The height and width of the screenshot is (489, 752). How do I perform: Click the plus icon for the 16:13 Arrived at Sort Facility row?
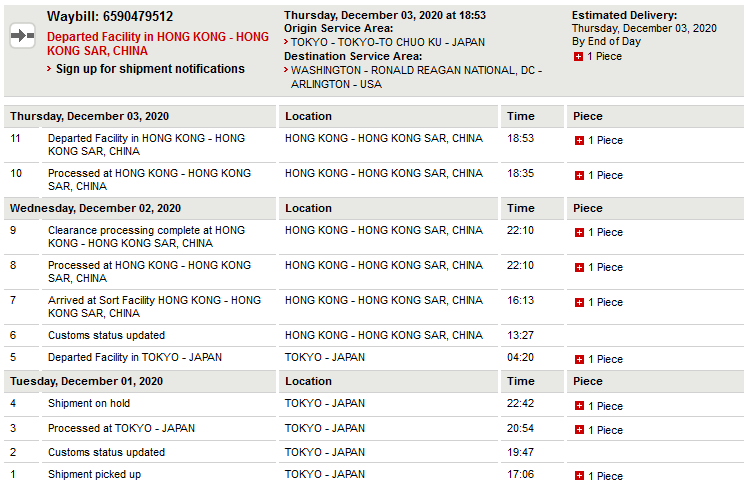tap(579, 303)
